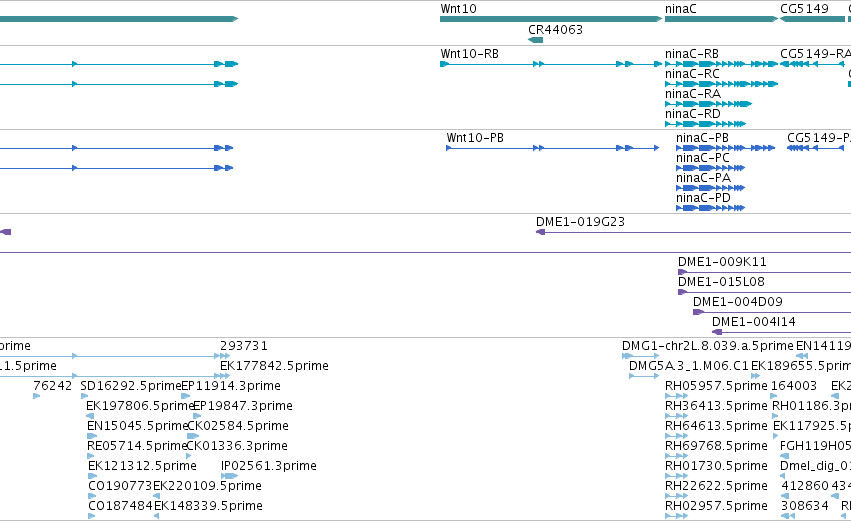Select the Wnt10 gene bar
Image resolution: width=851 pixels, height=521 pixels.
(551, 19)
